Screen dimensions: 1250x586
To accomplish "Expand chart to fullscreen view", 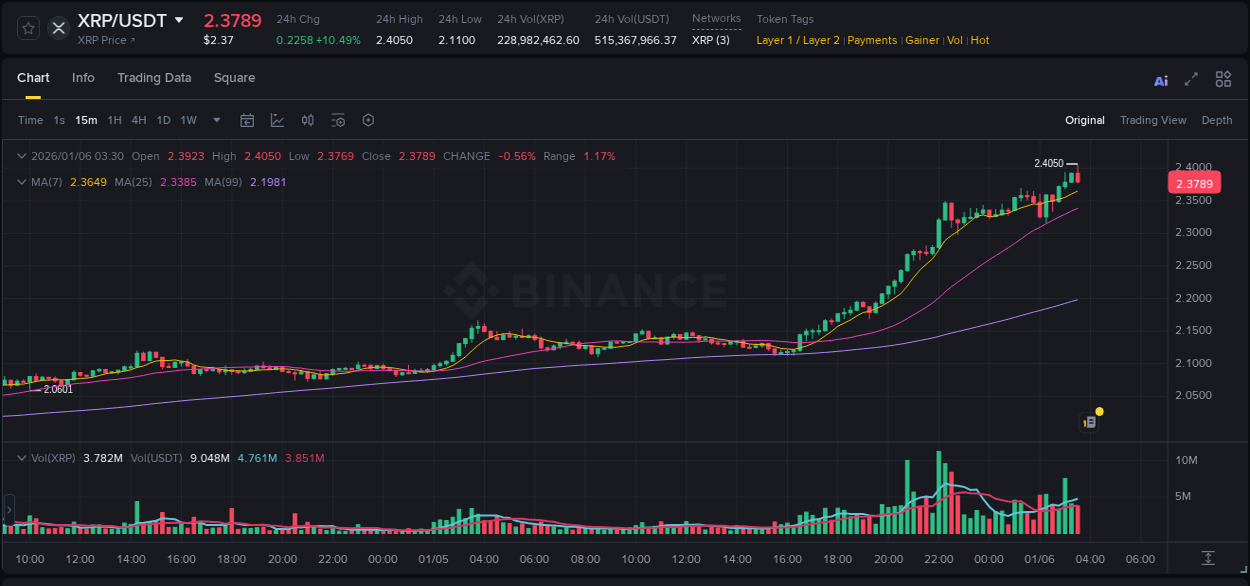I will [1191, 79].
